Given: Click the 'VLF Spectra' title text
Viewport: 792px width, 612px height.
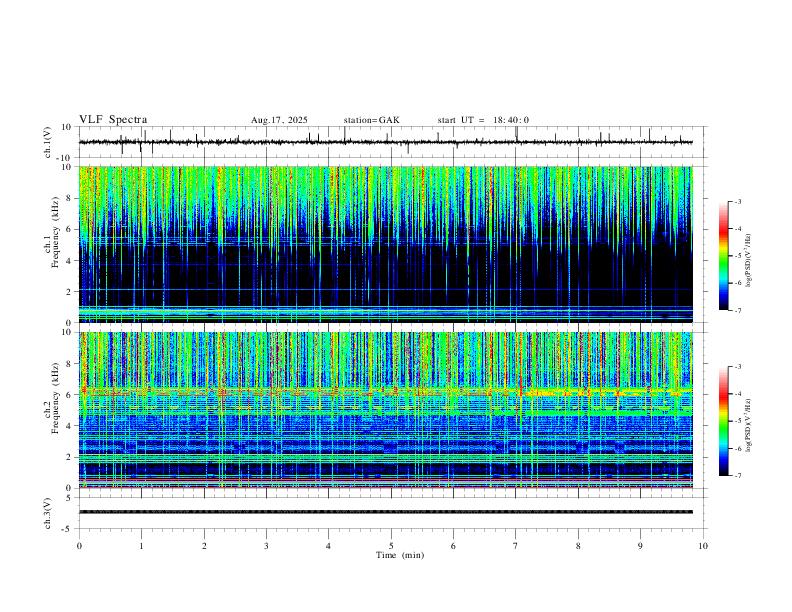Looking at the screenshot, I should tap(113, 120).
